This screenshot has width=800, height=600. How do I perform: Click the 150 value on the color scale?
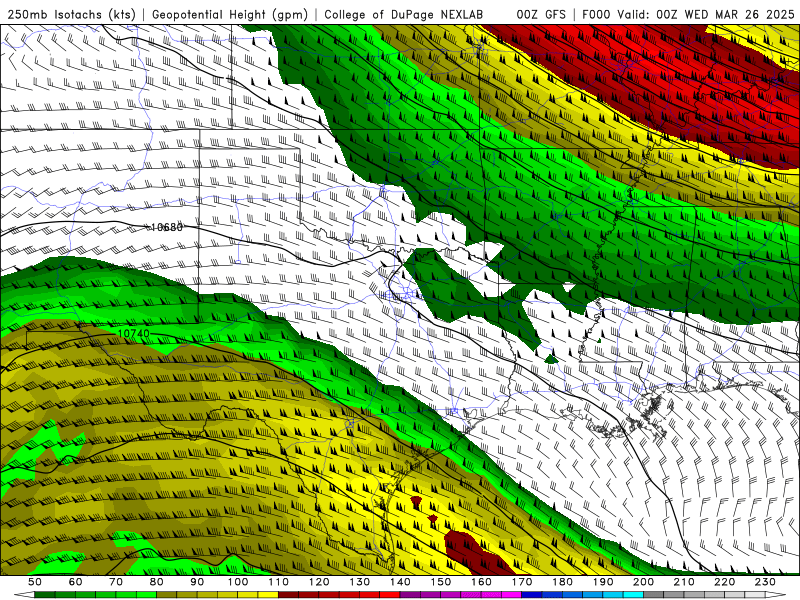click(441, 582)
